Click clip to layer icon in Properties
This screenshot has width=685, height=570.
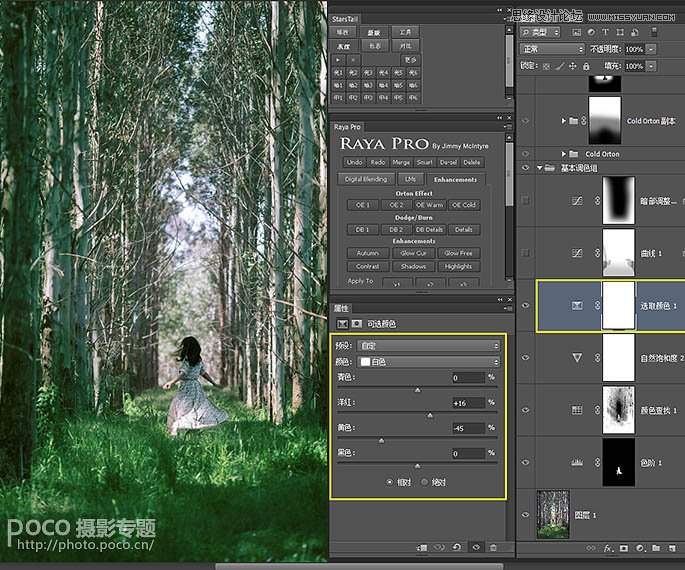click(x=422, y=547)
